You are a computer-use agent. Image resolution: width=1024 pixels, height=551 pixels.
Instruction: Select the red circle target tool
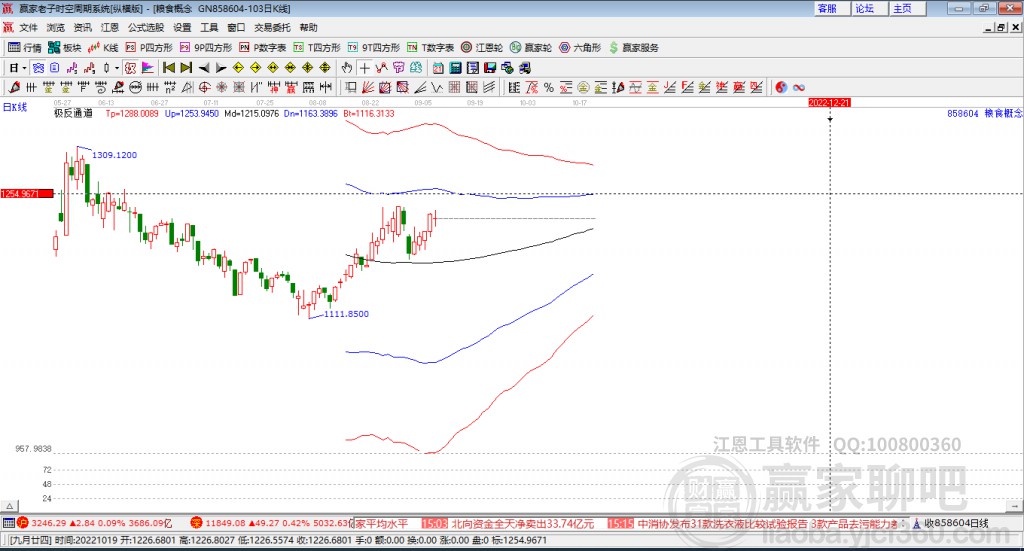pos(204,87)
